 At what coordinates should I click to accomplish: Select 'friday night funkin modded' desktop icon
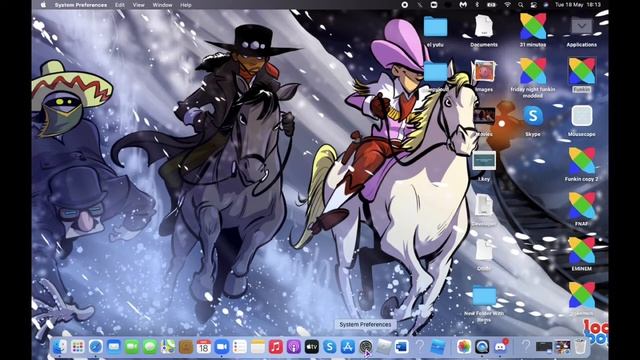(x=533, y=71)
